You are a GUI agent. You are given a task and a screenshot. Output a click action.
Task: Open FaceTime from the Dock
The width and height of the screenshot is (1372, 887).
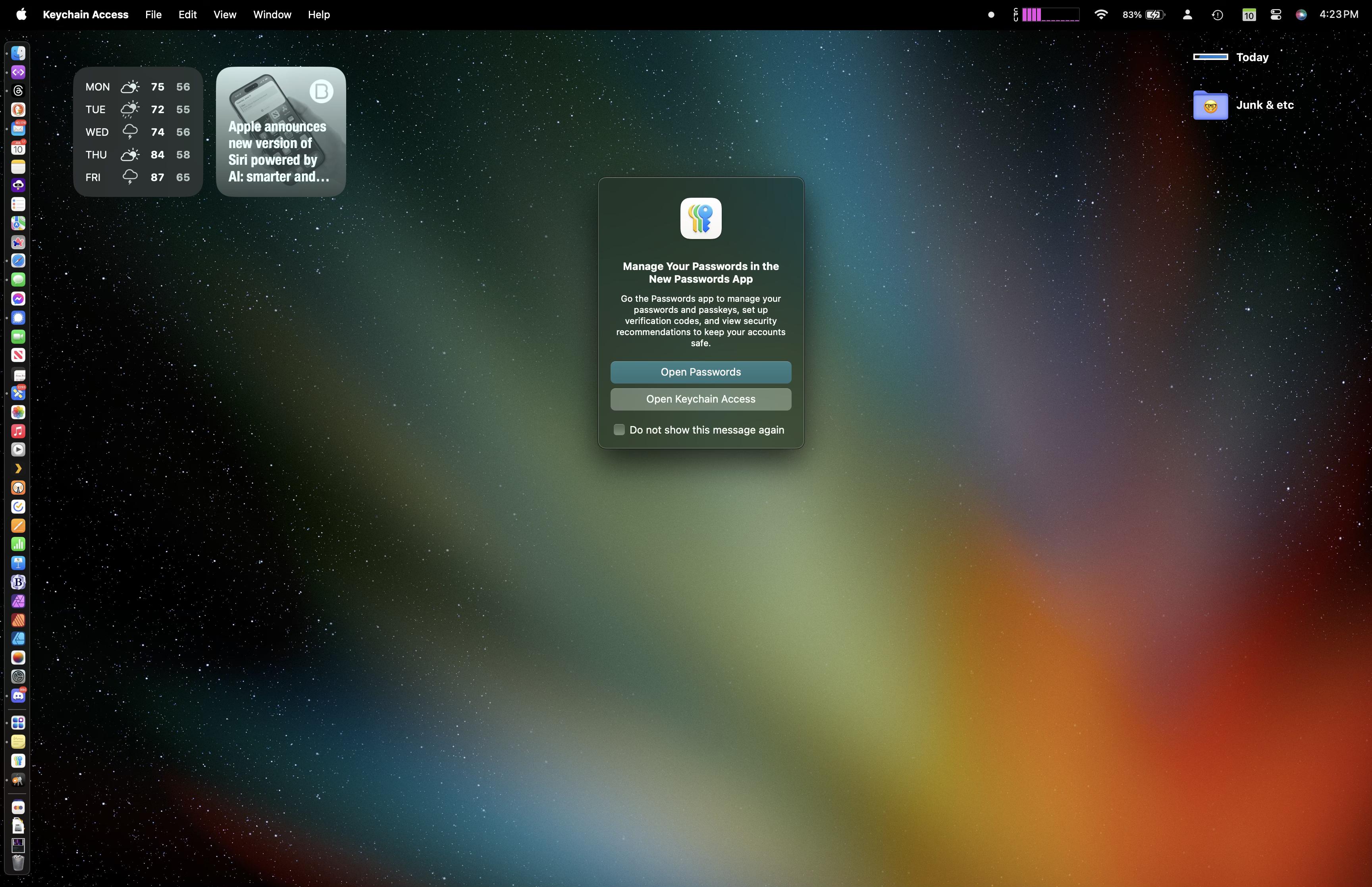pos(18,336)
